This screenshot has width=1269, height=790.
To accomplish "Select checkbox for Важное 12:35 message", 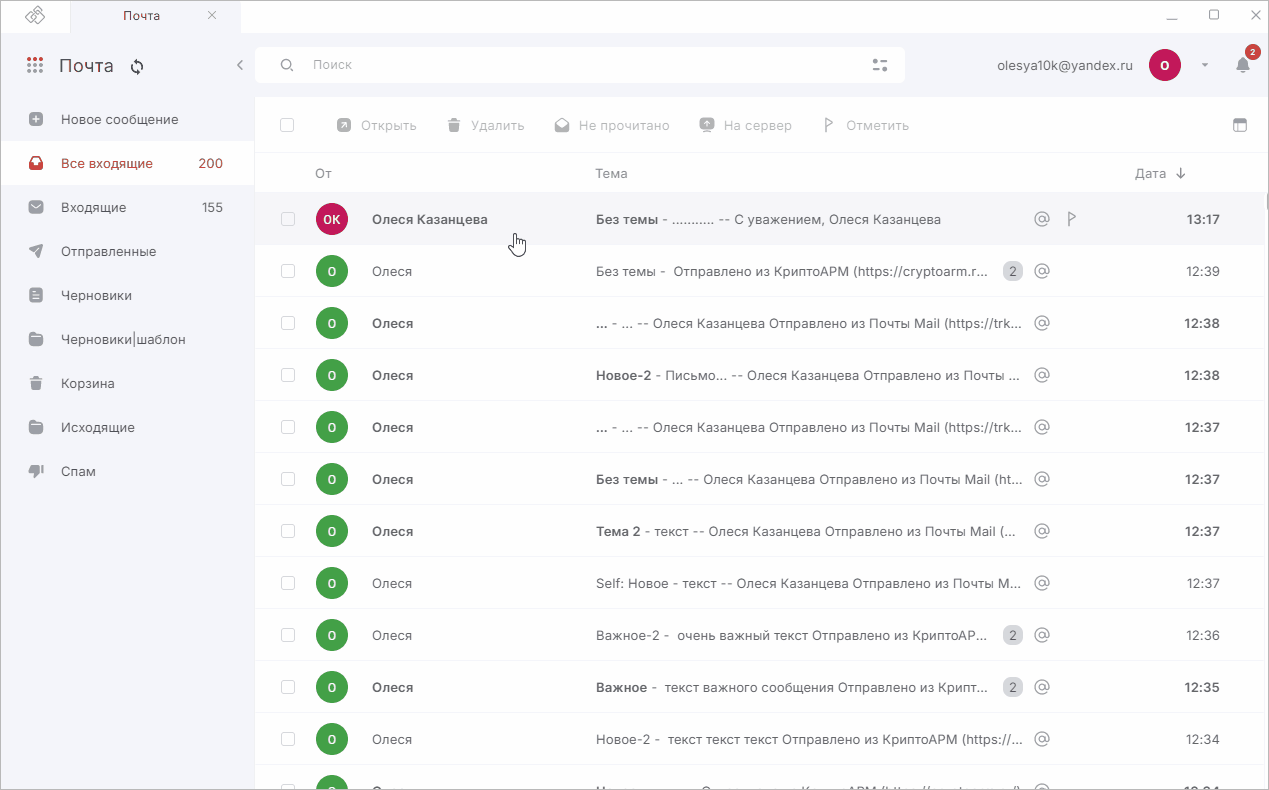I will tap(288, 687).
